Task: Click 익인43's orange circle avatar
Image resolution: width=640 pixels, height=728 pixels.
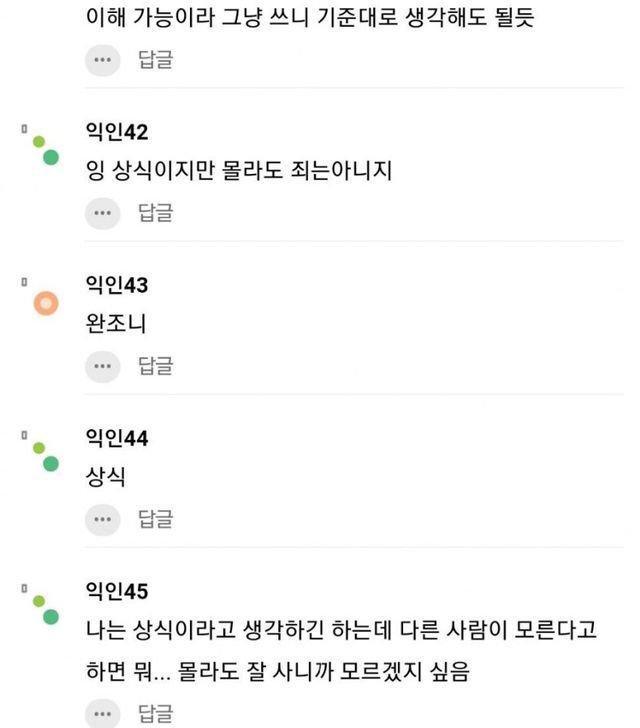Action: pyautogui.click(x=46, y=303)
